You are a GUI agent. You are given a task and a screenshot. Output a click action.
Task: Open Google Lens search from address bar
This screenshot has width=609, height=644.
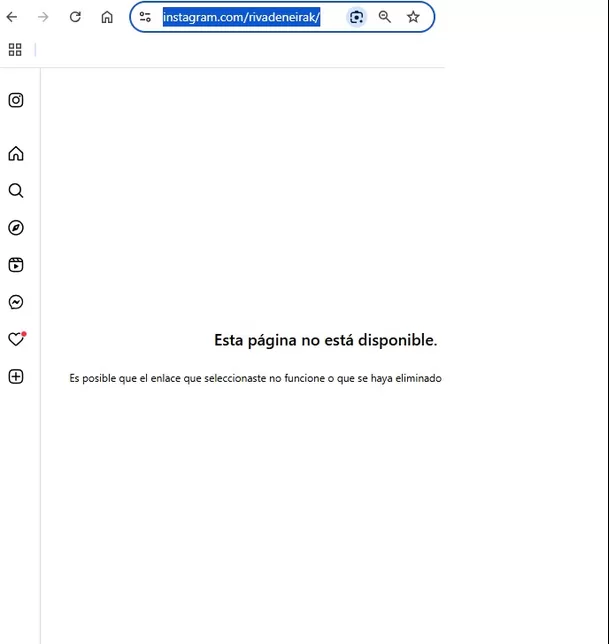(356, 17)
